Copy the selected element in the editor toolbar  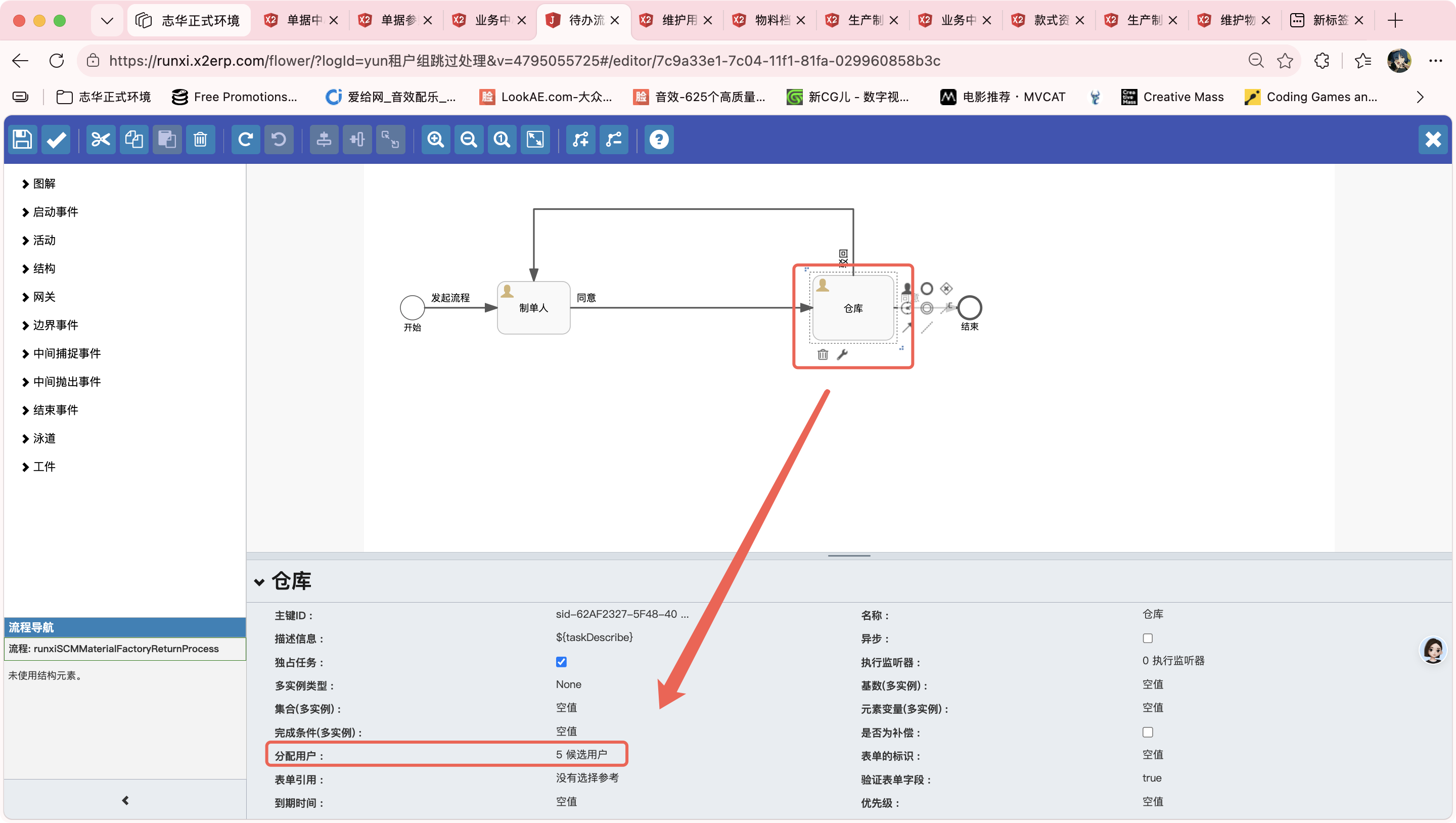(x=134, y=139)
